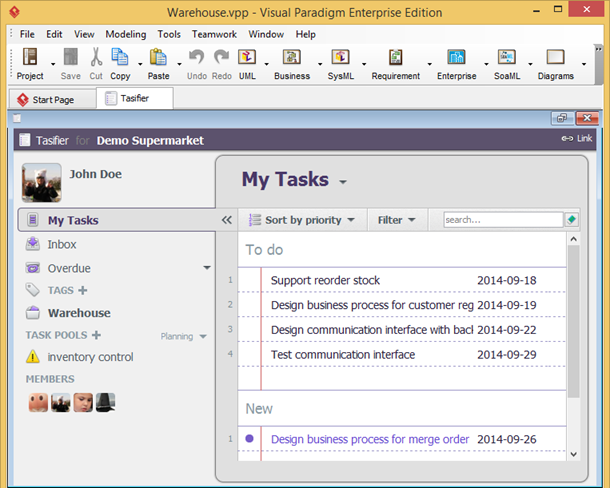Expand the UML button dropdown arrow
610x488 pixels.
[x=266, y=64]
